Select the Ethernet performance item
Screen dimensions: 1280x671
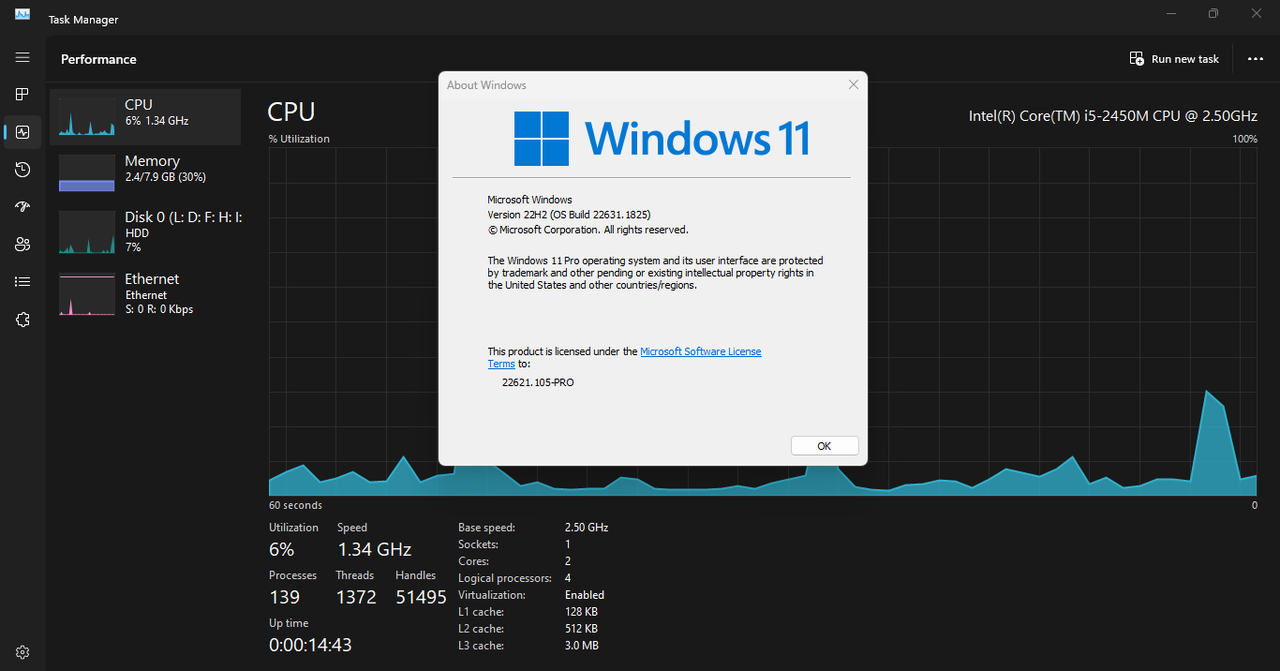(x=146, y=294)
